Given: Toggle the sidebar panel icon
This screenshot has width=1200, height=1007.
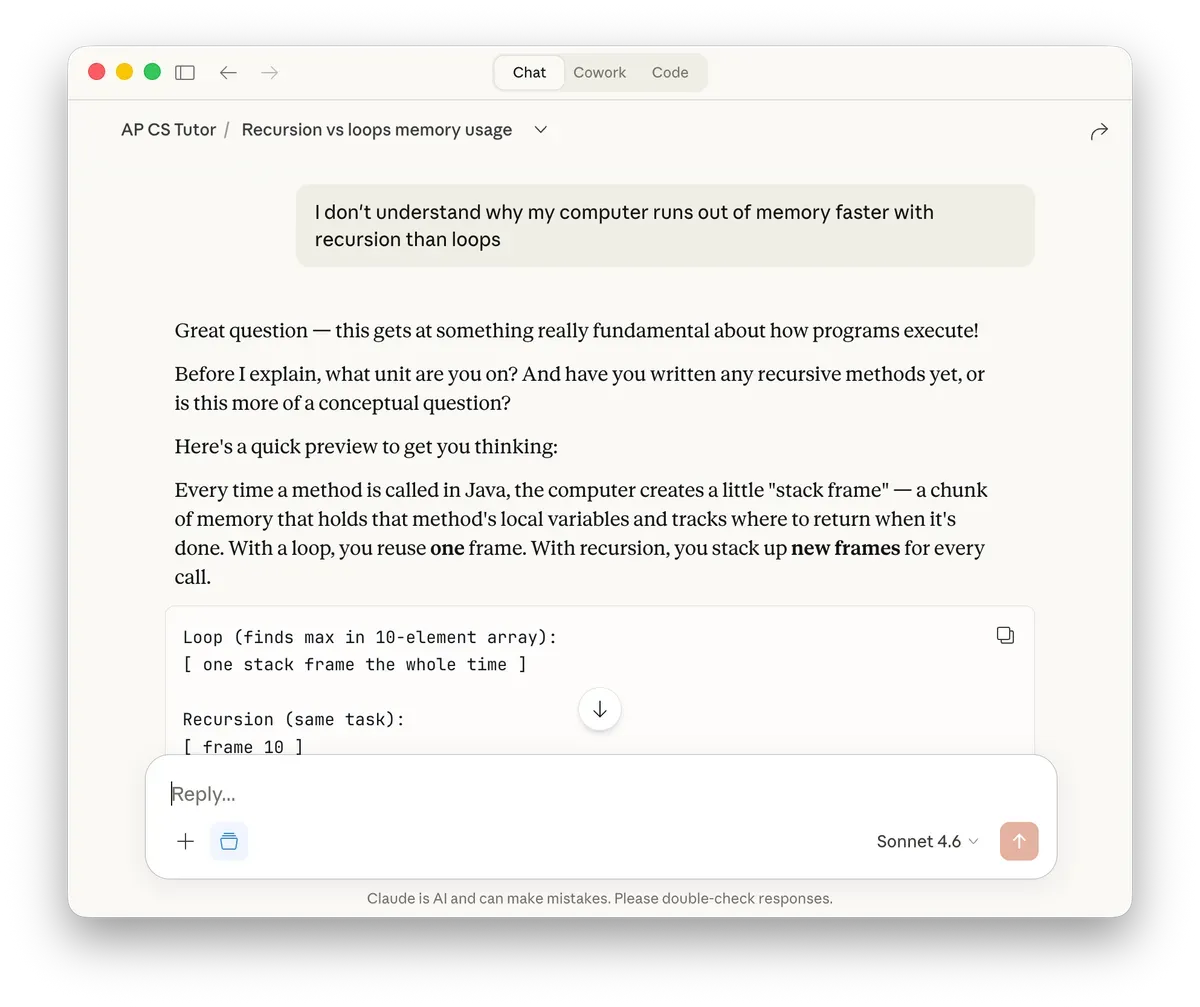Looking at the screenshot, I should (x=185, y=72).
